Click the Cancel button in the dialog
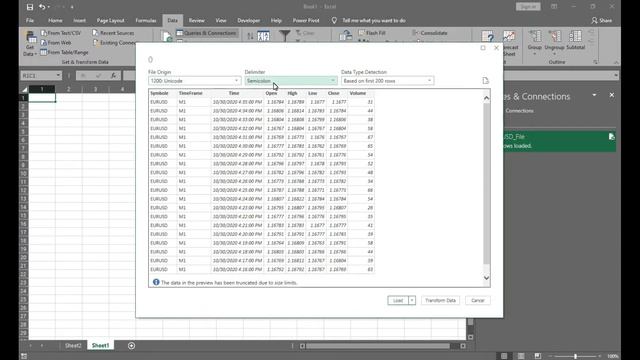Image resolution: width=640 pixels, height=360 pixels. coord(478,300)
